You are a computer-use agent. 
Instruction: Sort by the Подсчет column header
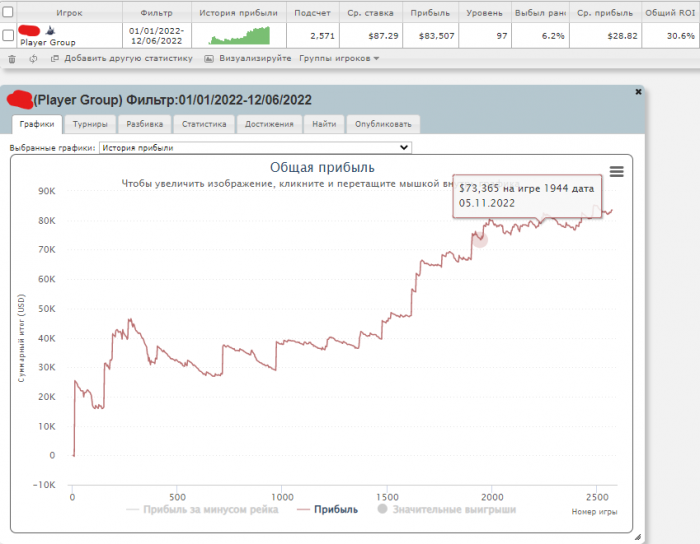point(312,12)
